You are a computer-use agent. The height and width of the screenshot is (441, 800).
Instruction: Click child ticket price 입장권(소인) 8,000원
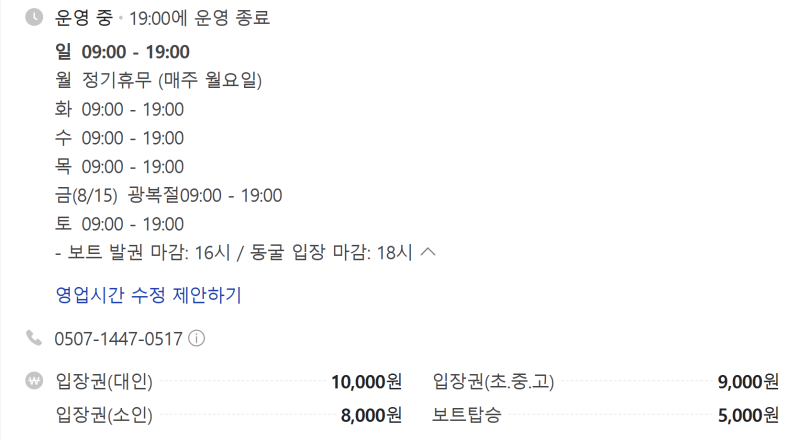click(x=229, y=415)
